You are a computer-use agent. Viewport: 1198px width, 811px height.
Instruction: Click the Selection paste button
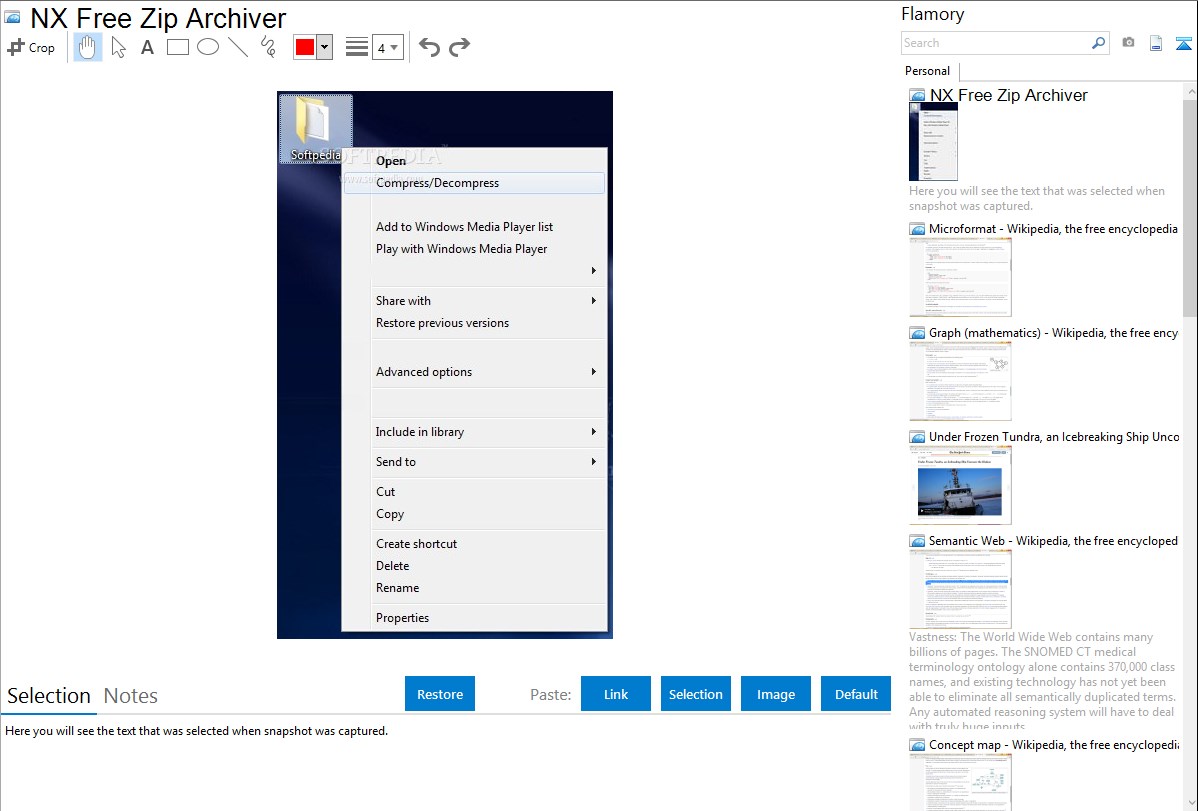[696, 694]
